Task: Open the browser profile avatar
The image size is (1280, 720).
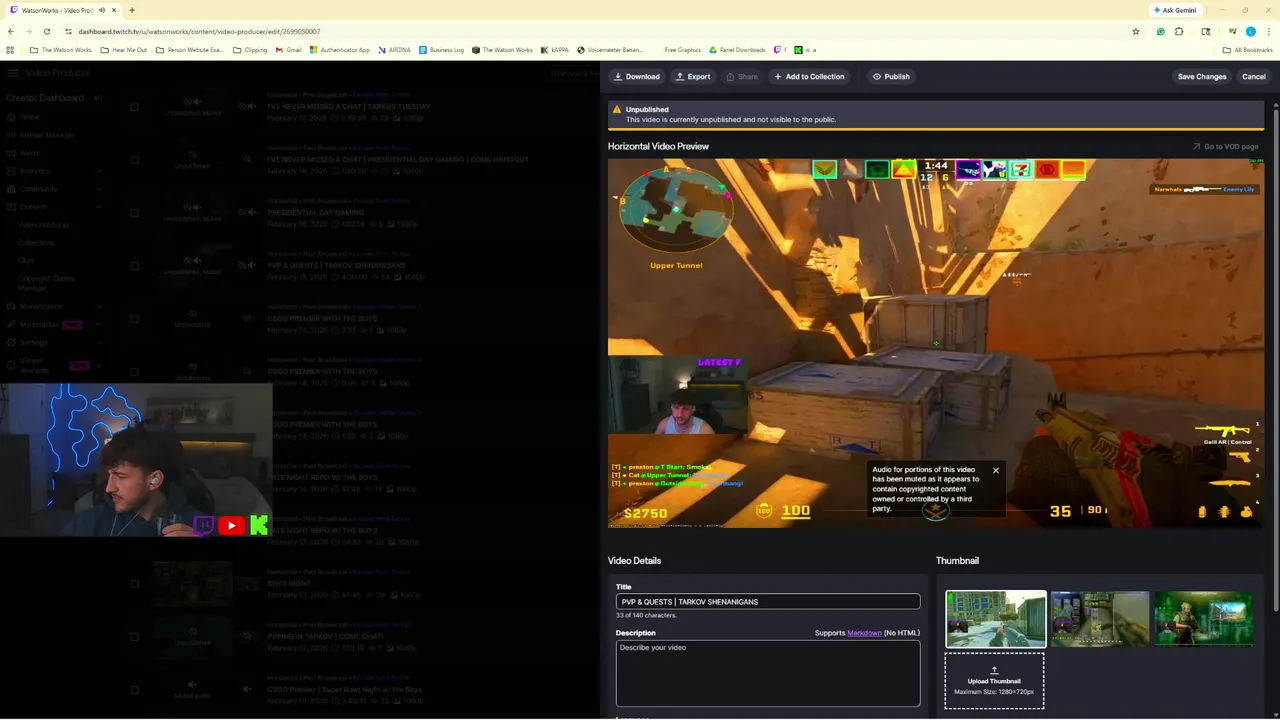Action: pos(1250,31)
